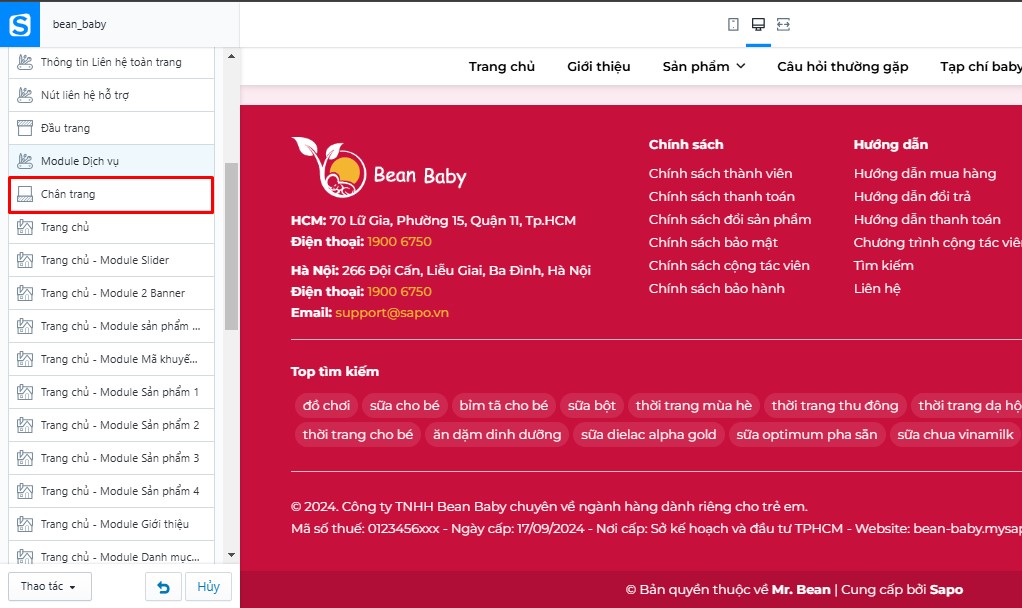Click sidebar scroll down arrow
Viewport: 1022px width, 608px height.
(231, 555)
